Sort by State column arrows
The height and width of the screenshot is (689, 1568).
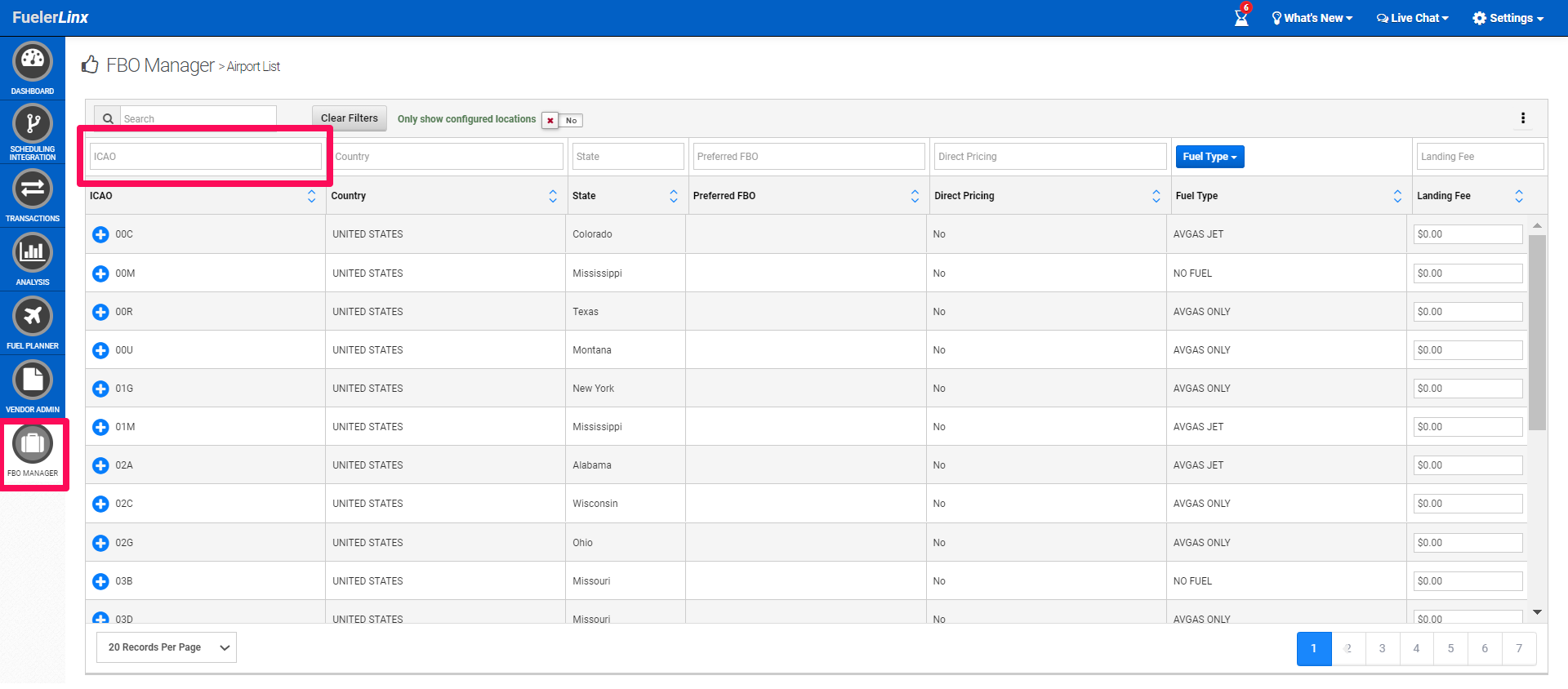tap(674, 196)
